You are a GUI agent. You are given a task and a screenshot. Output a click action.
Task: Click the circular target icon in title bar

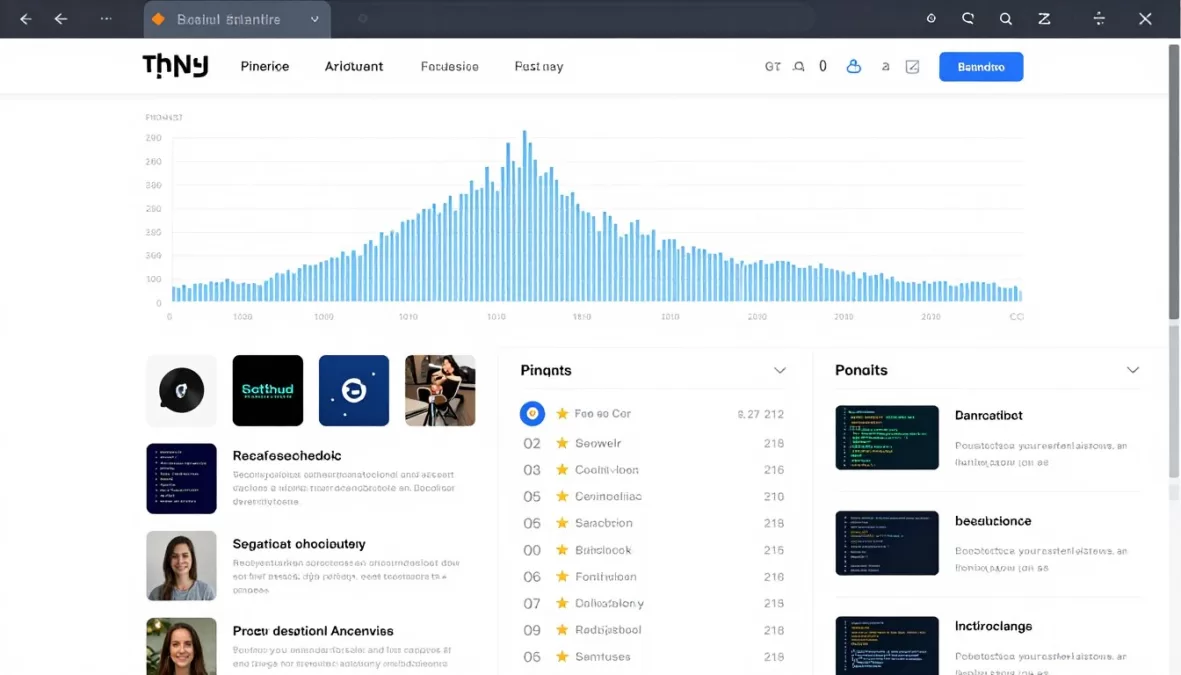click(931, 19)
